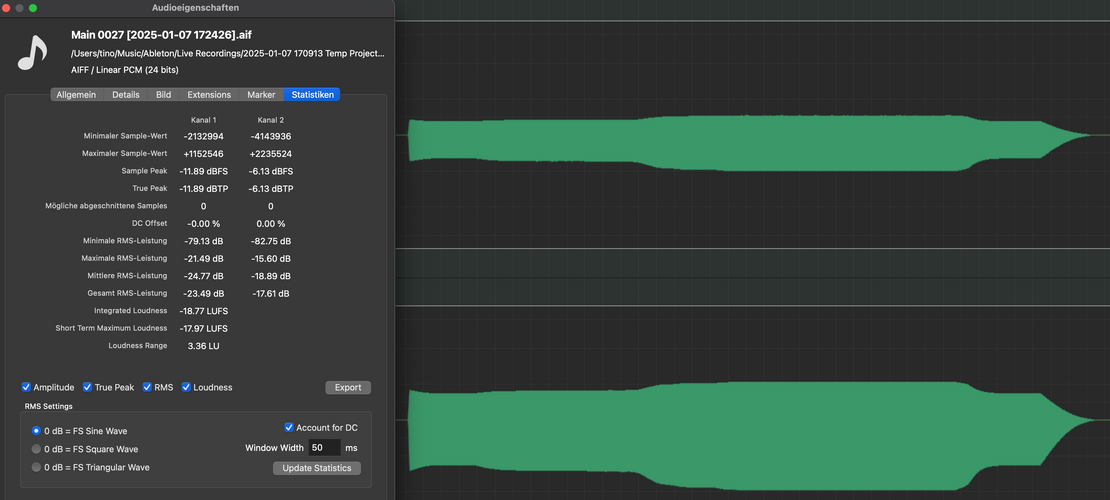Screen dimensions: 1110x500
Task: Uncheck Account for DC option
Action: (289, 427)
